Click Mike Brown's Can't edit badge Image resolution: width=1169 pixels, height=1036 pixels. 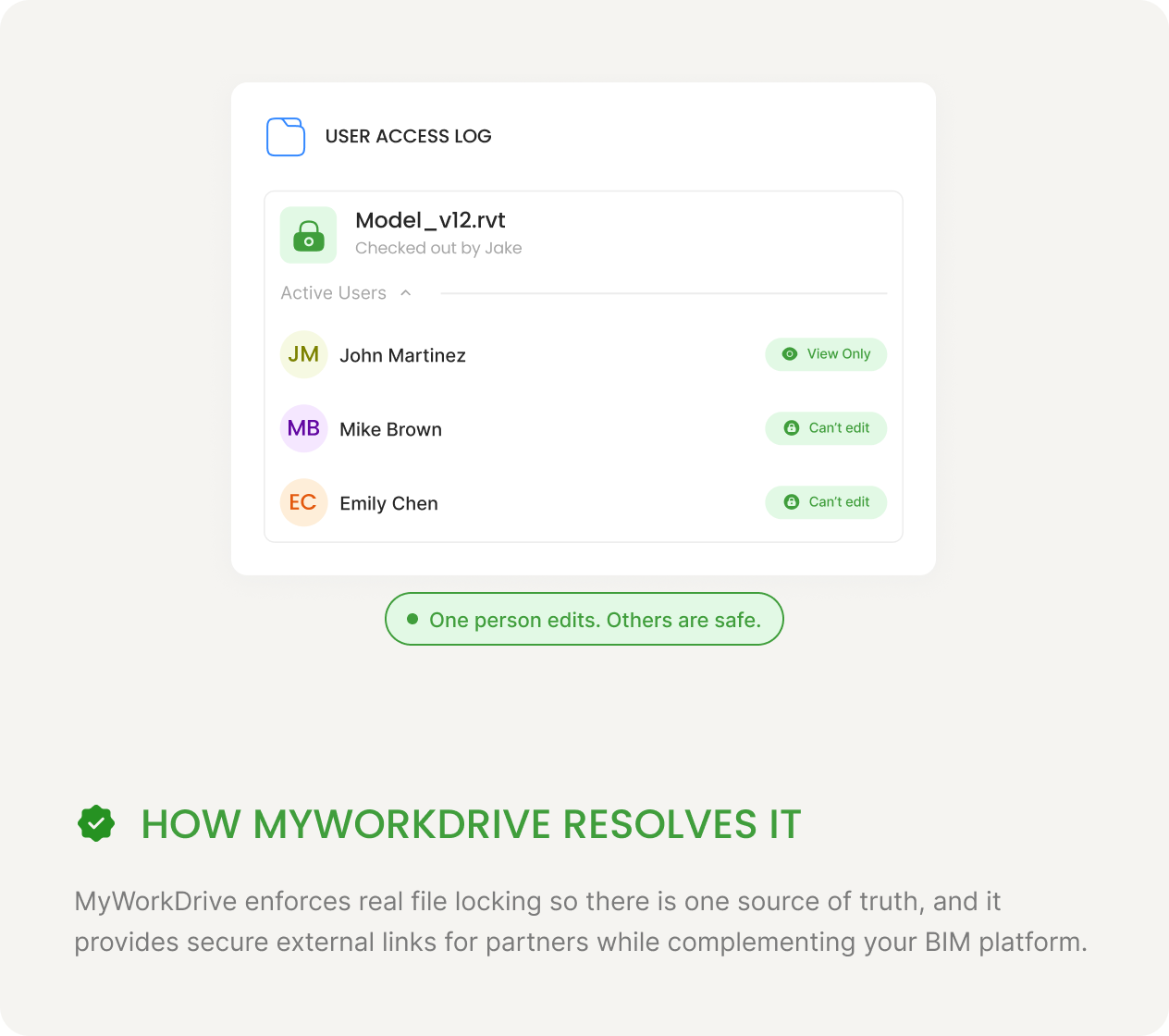pos(826,428)
